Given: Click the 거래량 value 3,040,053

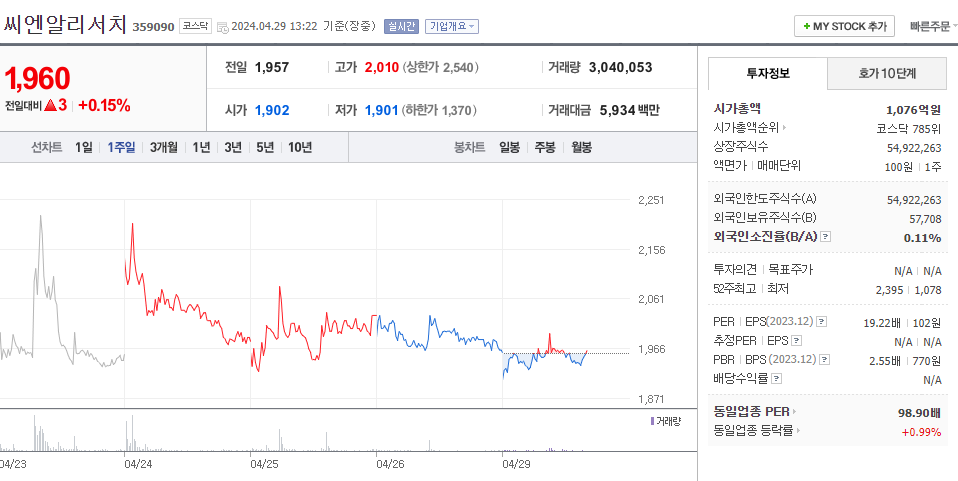Looking at the screenshot, I should (620, 67).
